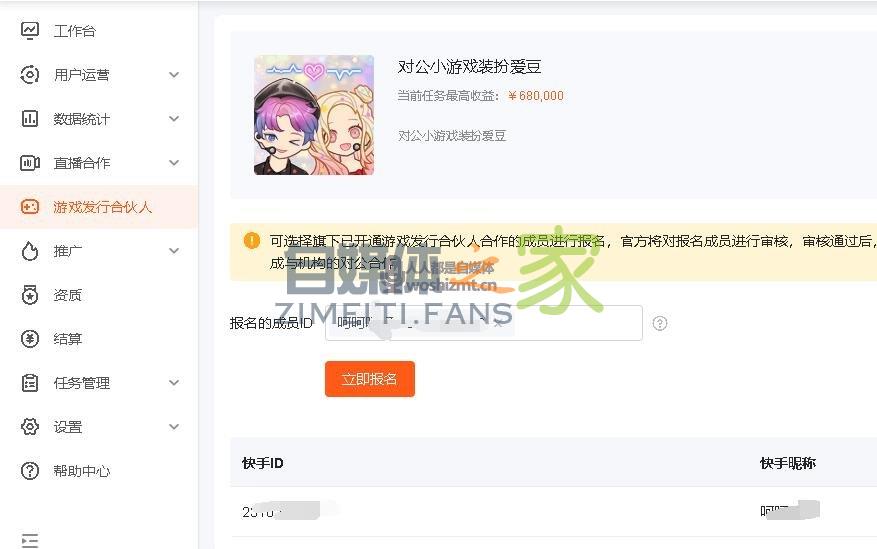Click the 结算 yen coin icon
This screenshot has width=877, height=549.
coord(30,339)
